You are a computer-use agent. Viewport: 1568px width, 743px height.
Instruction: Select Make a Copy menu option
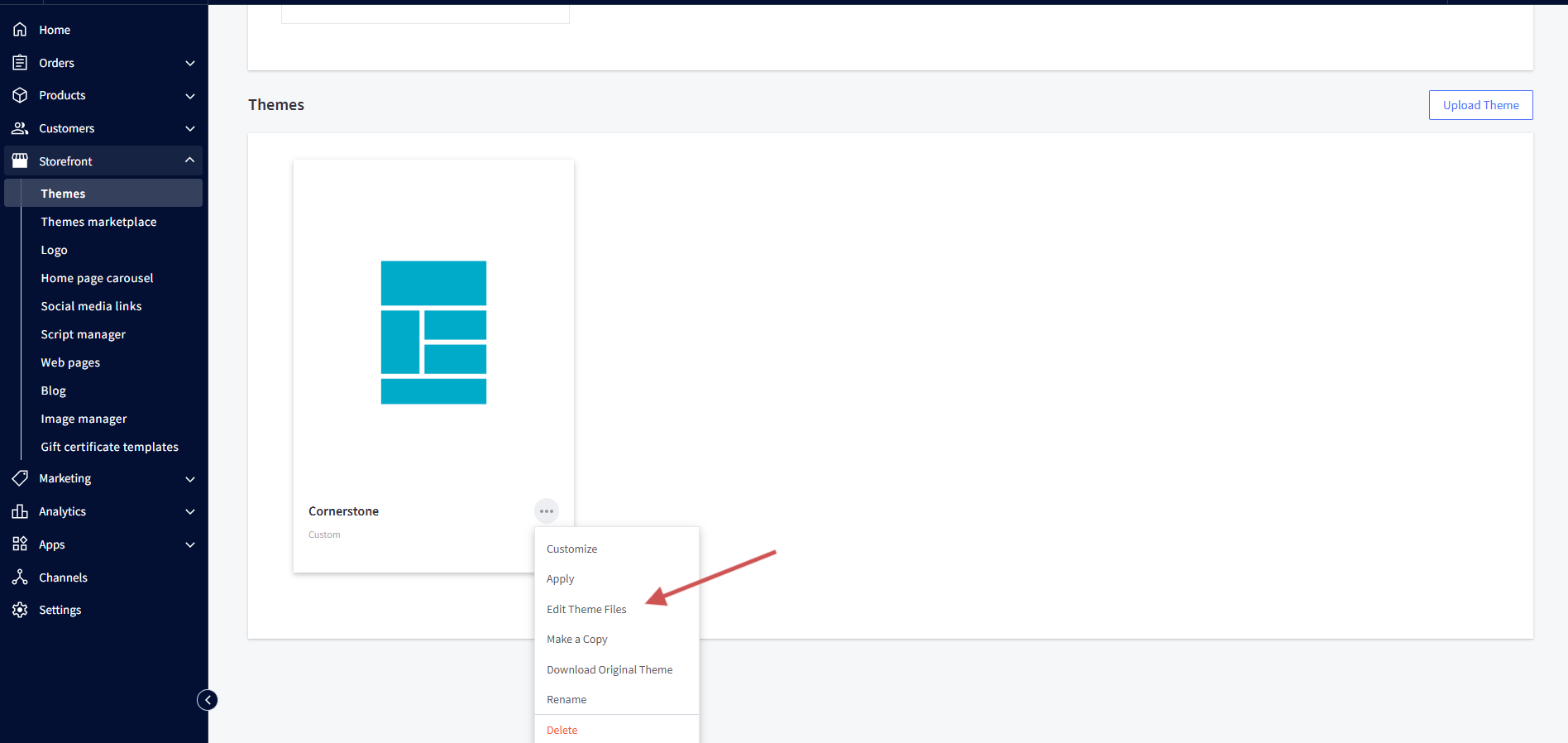[x=576, y=640]
